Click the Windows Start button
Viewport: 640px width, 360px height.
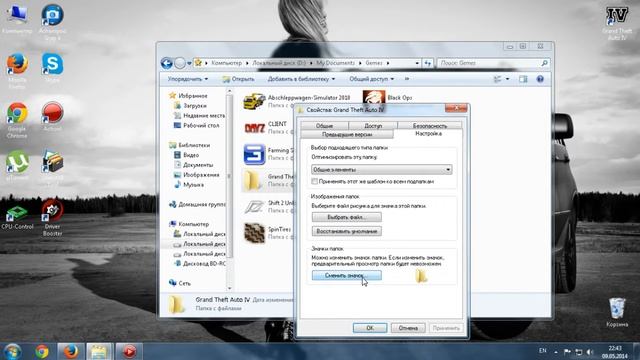click(12, 351)
